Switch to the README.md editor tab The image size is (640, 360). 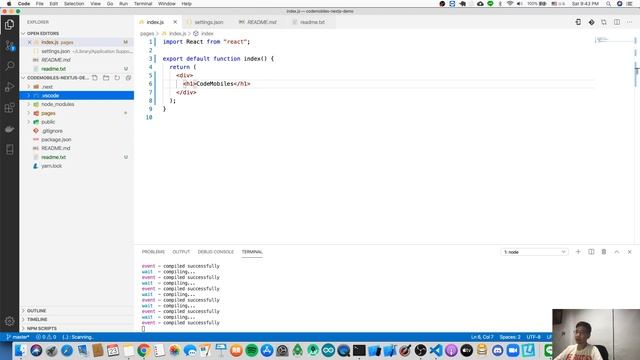pos(261,22)
